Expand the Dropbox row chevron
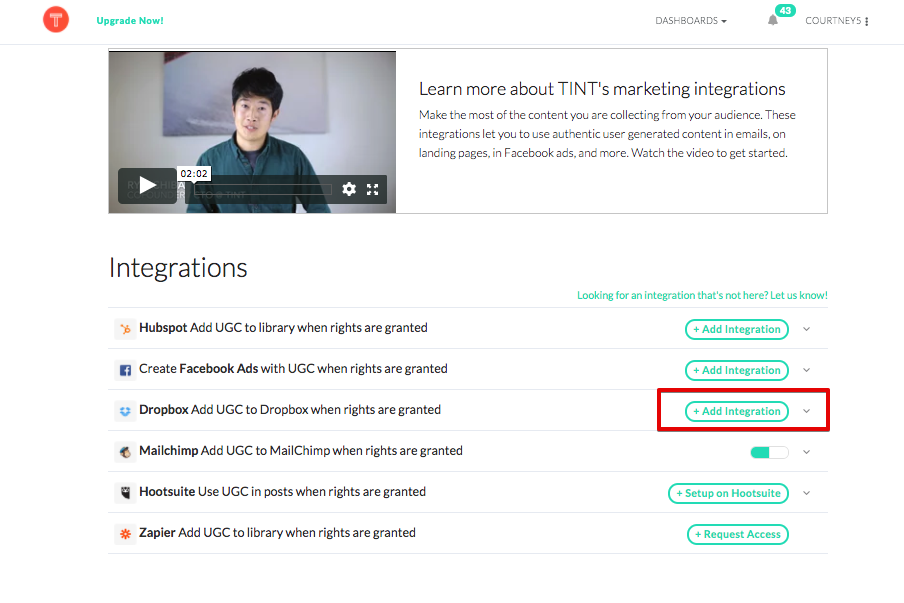This screenshot has width=904, height=603. click(x=807, y=411)
